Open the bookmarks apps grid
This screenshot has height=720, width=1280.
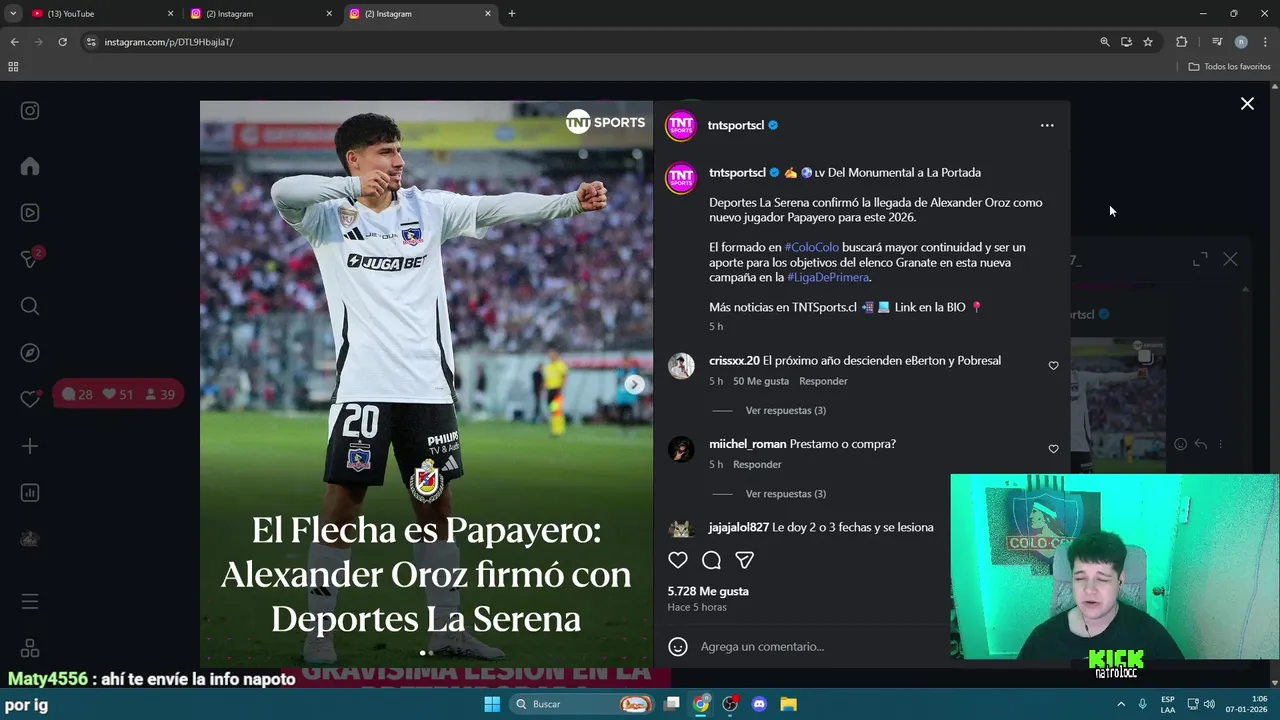tap(13, 67)
